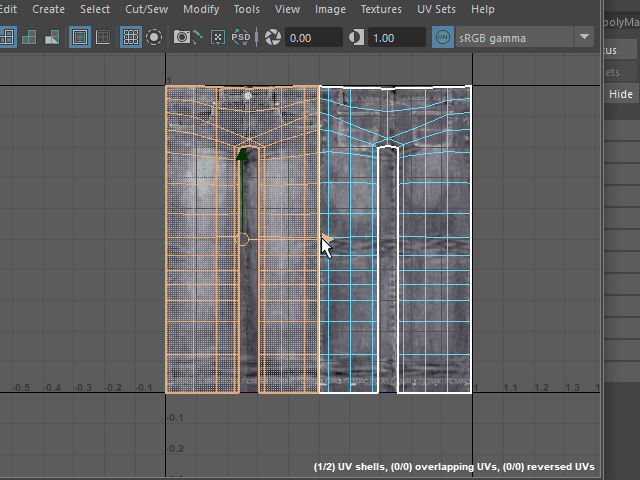Open the Modify menu
The image size is (640, 480).
[201, 9]
